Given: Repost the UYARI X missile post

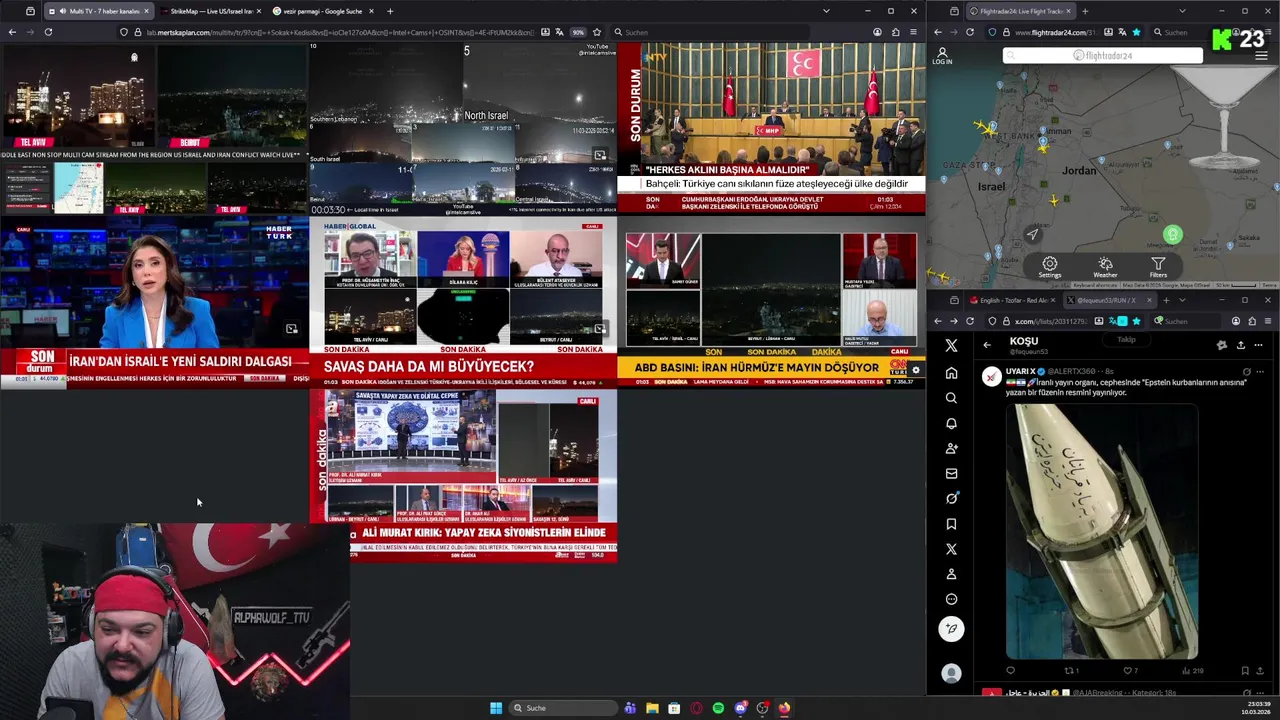Looking at the screenshot, I should 1069,670.
